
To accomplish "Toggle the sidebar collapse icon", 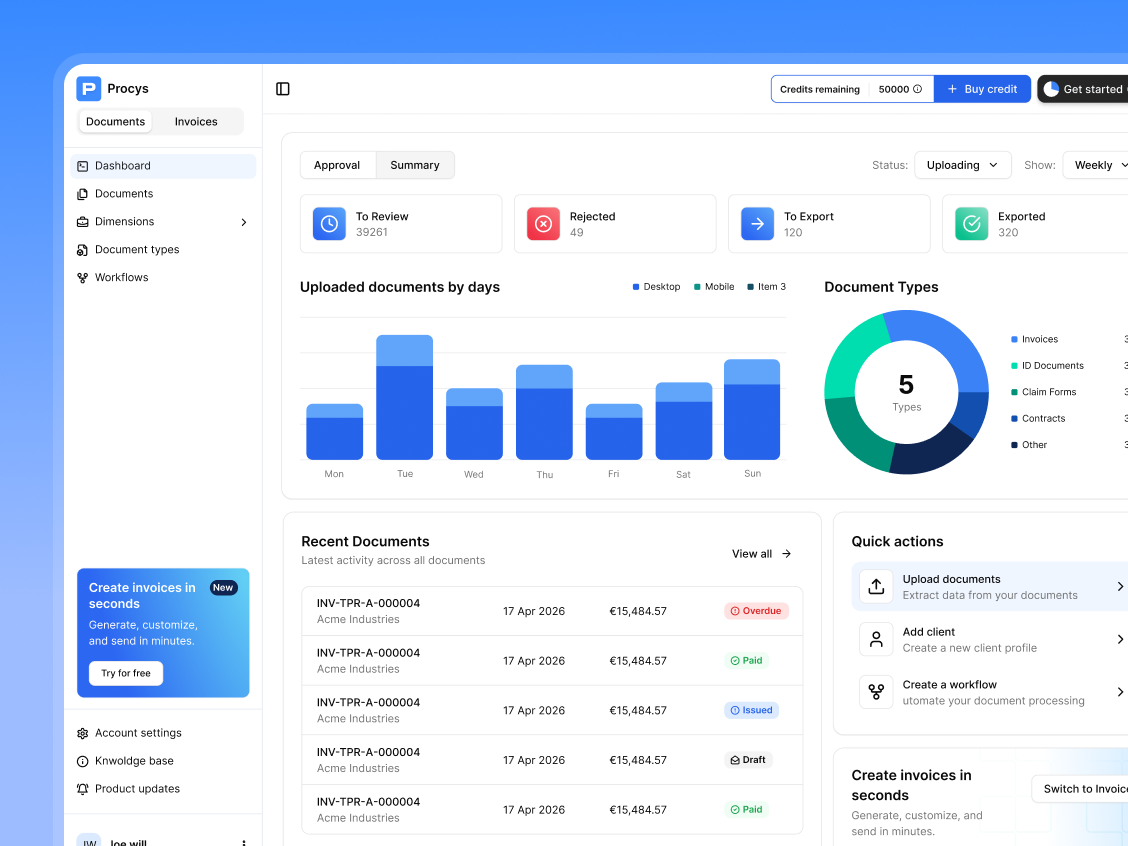I will [x=283, y=88].
